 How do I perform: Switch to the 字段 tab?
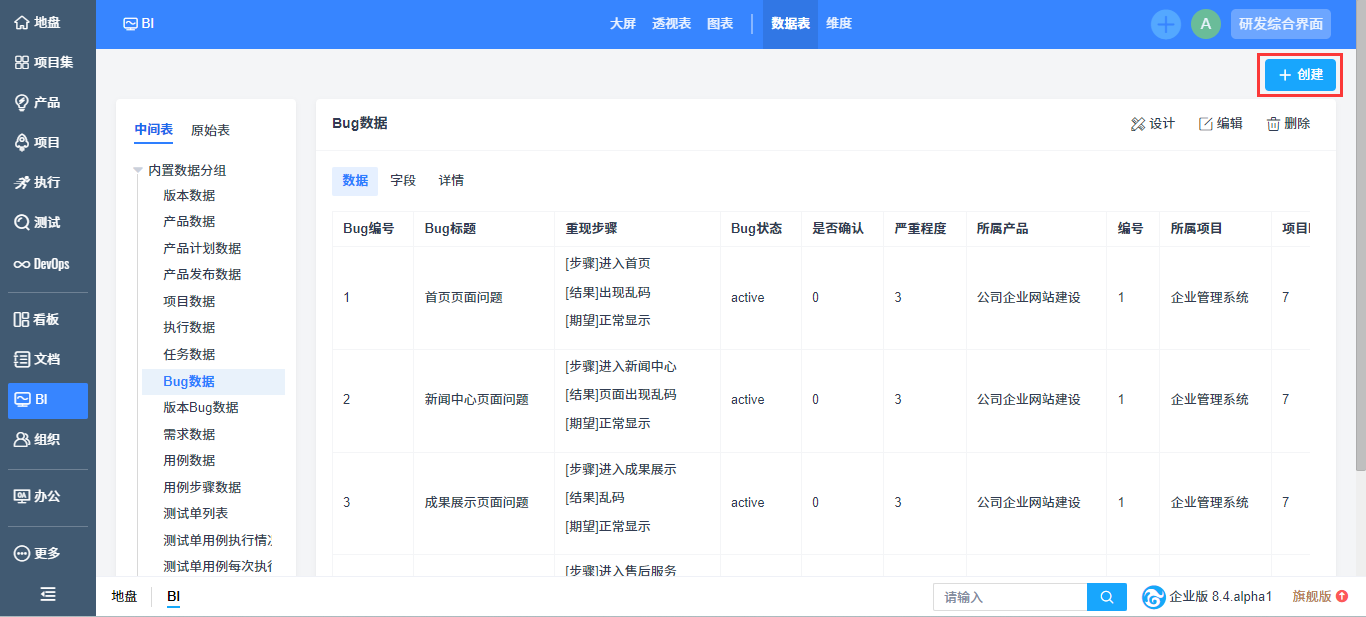click(403, 181)
